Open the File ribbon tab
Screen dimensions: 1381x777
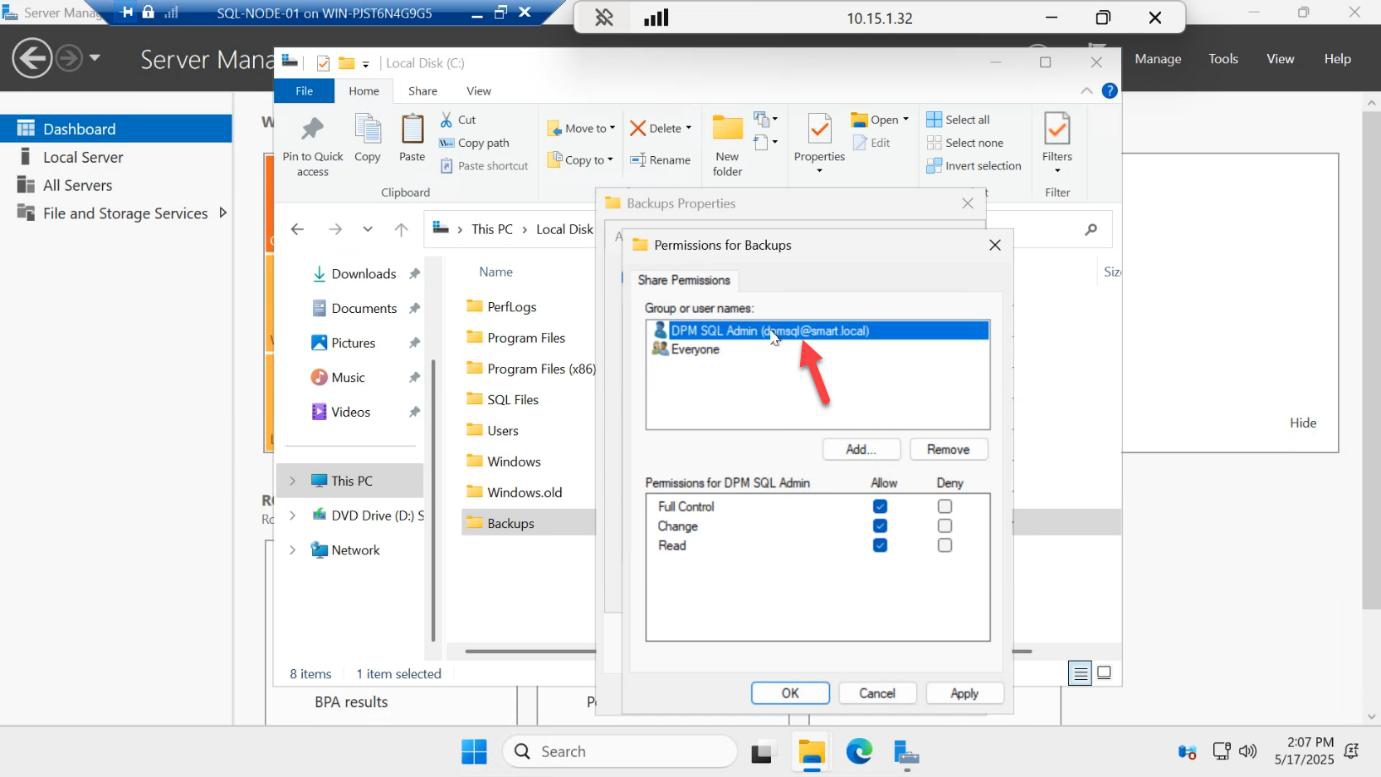click(x=305, y=91)
